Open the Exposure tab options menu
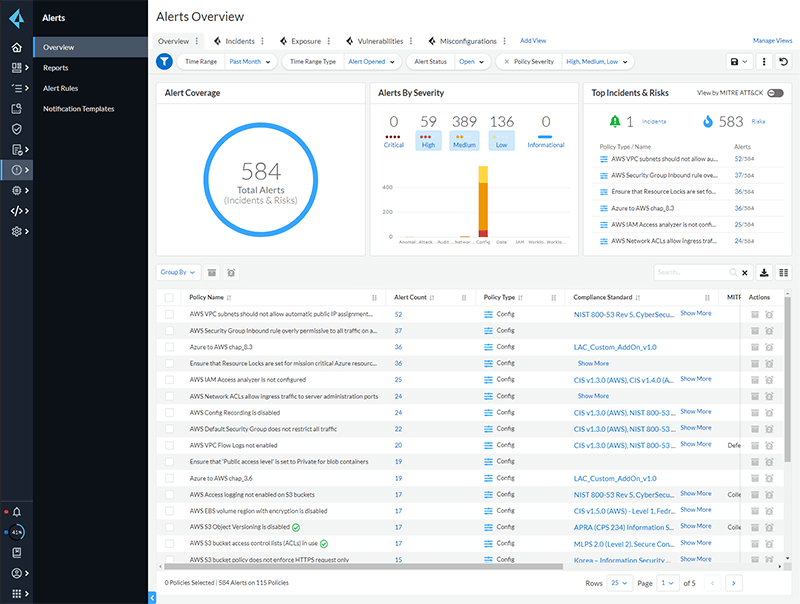800x604 pixels. click(329, 41)
